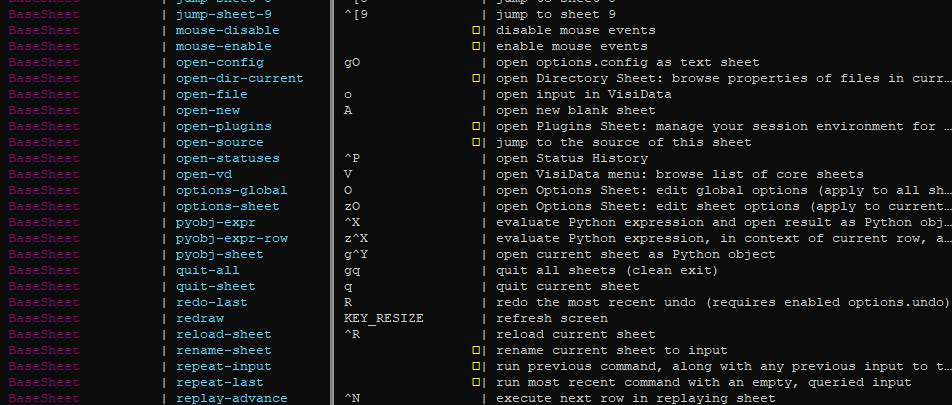This screenshot has width=952, height=405.
Task: Select the 'mouse-enable' command cell
Action: click(x=223, y=46)
